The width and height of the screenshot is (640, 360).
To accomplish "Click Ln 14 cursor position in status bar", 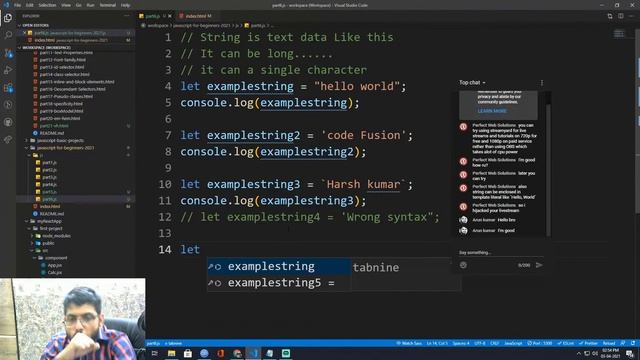I will [437, 343].
